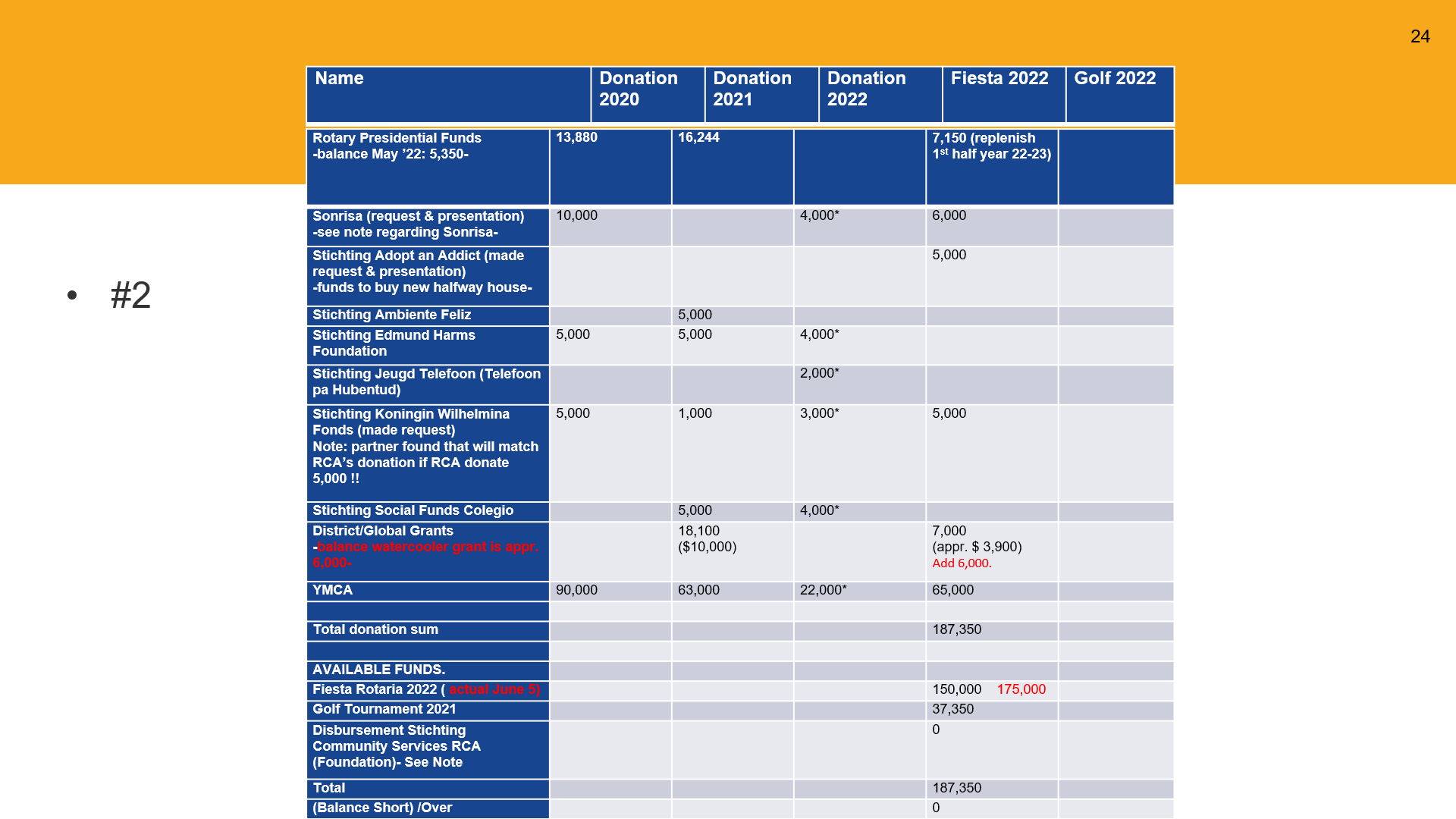Click the Donation 2022 column header

tap(880, 95)
